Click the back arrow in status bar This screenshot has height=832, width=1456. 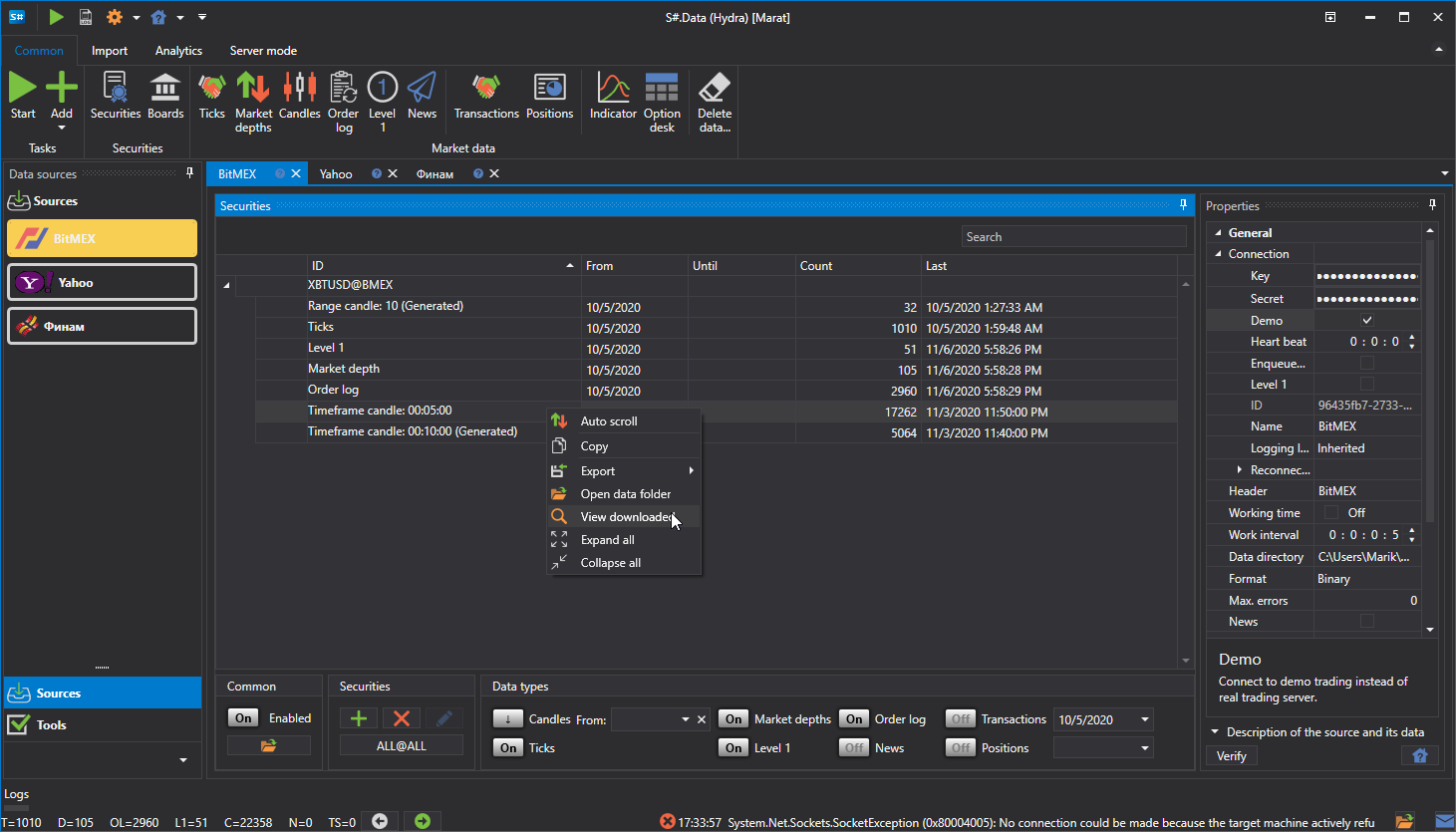(x=380, y=821)
